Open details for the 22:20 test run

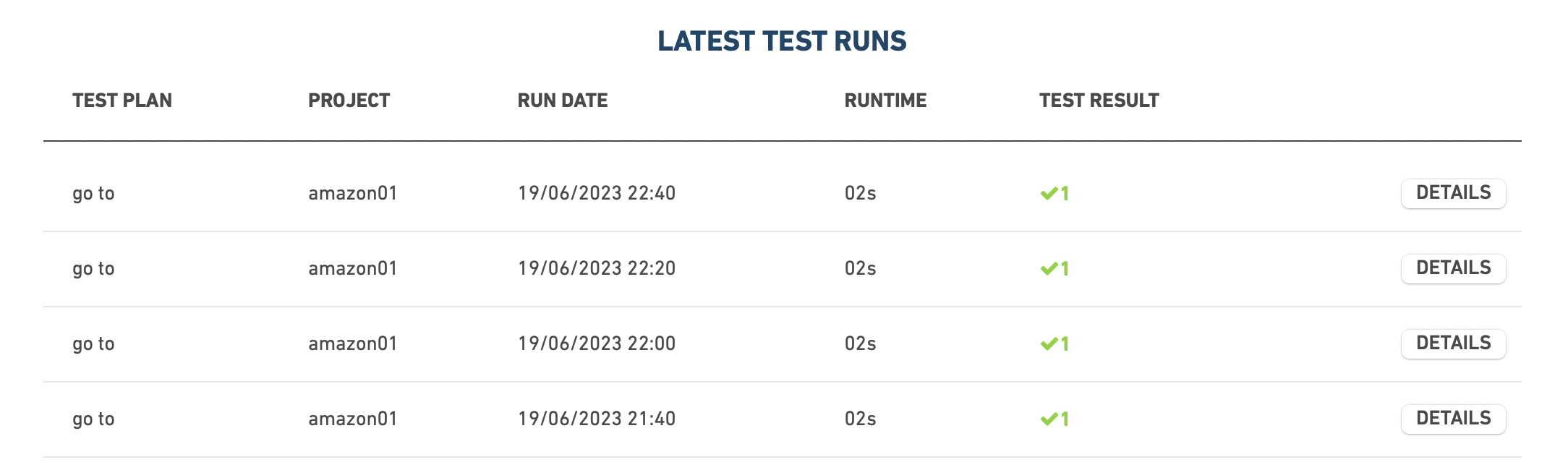pyautogui.click(x=1453, y=268)
